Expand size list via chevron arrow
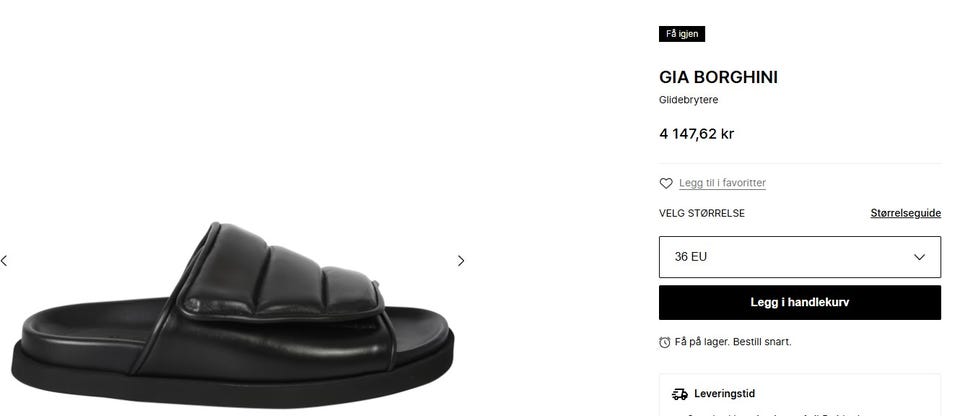This screenshot has width=960, height=416. [x=919, y=257]
